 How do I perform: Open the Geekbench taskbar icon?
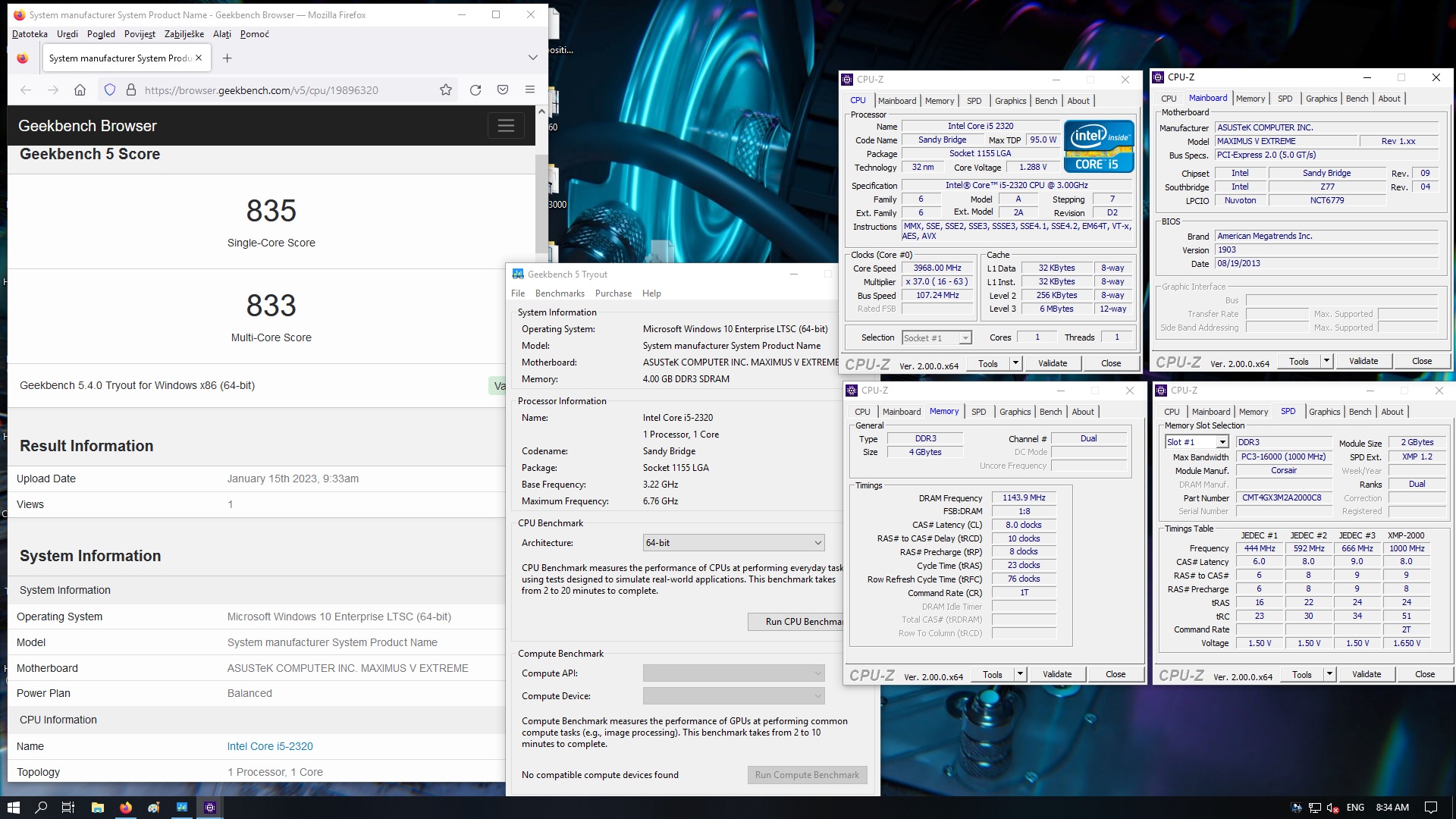pos(182,808)
